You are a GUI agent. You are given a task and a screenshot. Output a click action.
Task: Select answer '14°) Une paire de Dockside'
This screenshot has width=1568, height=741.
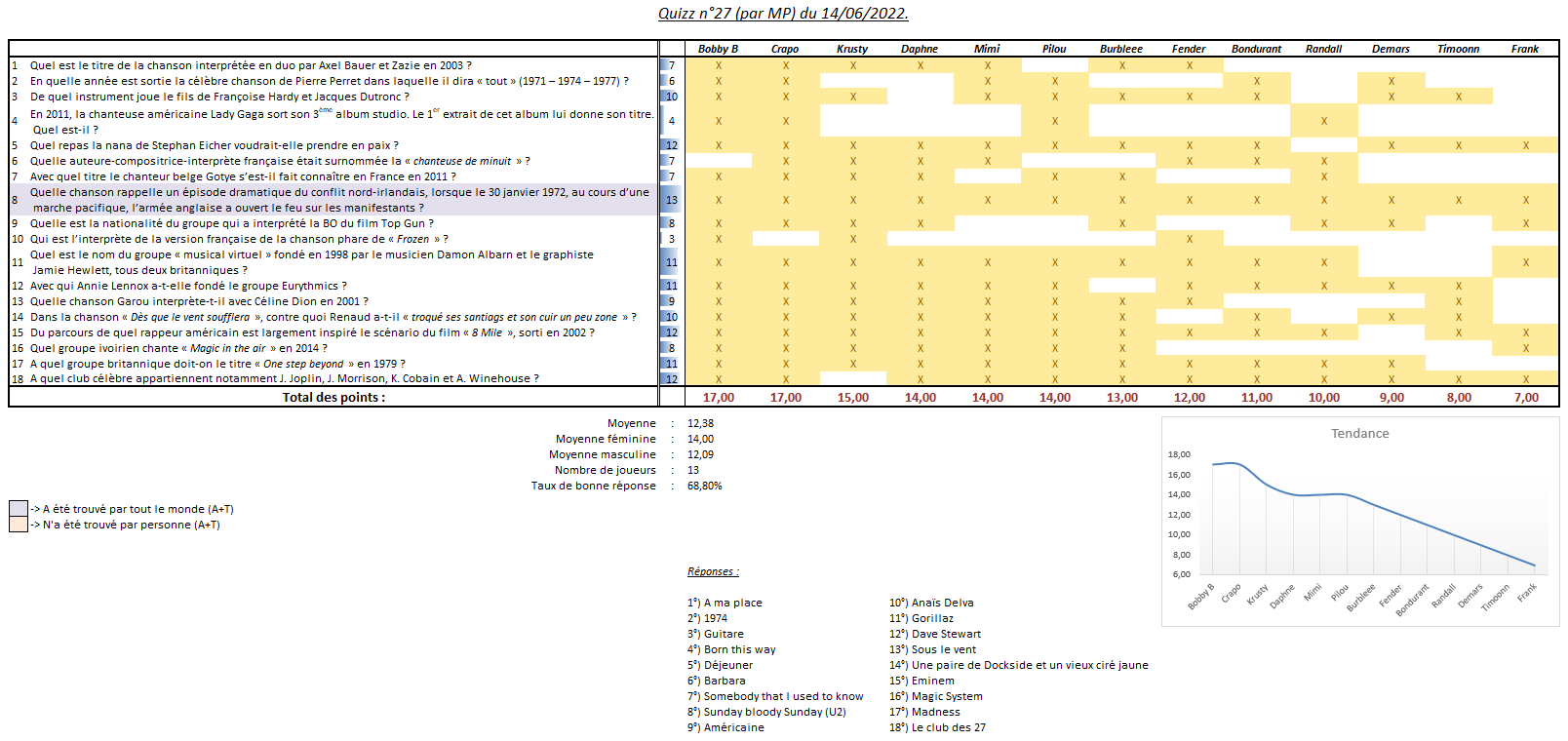(1018, 665)
